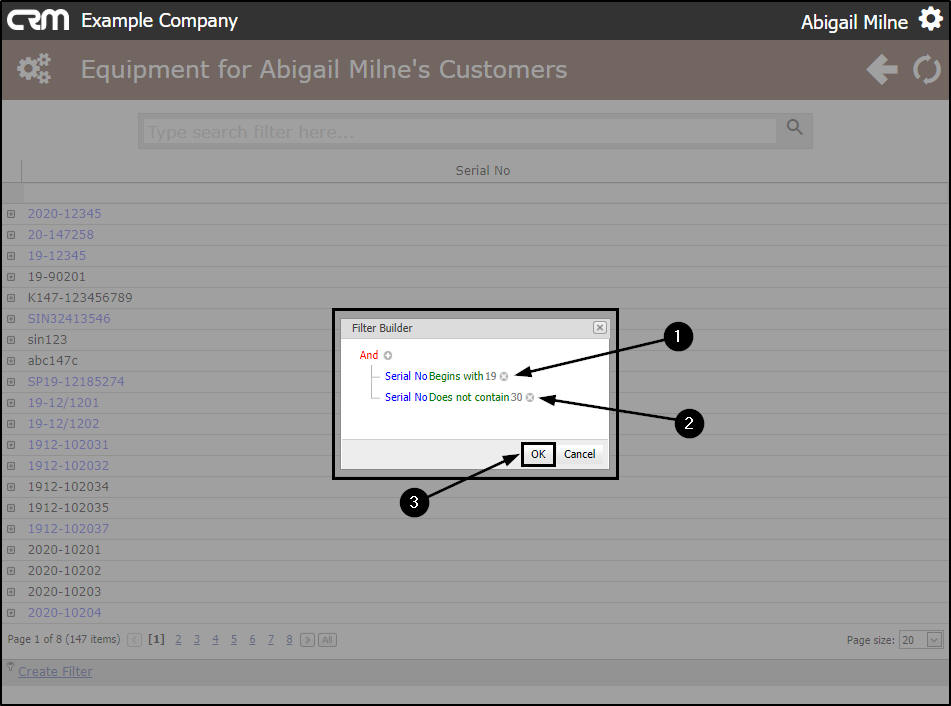Viewport: 951px width, 706px height.
Task: Click the back arrow icon in header
Action: 882,69
